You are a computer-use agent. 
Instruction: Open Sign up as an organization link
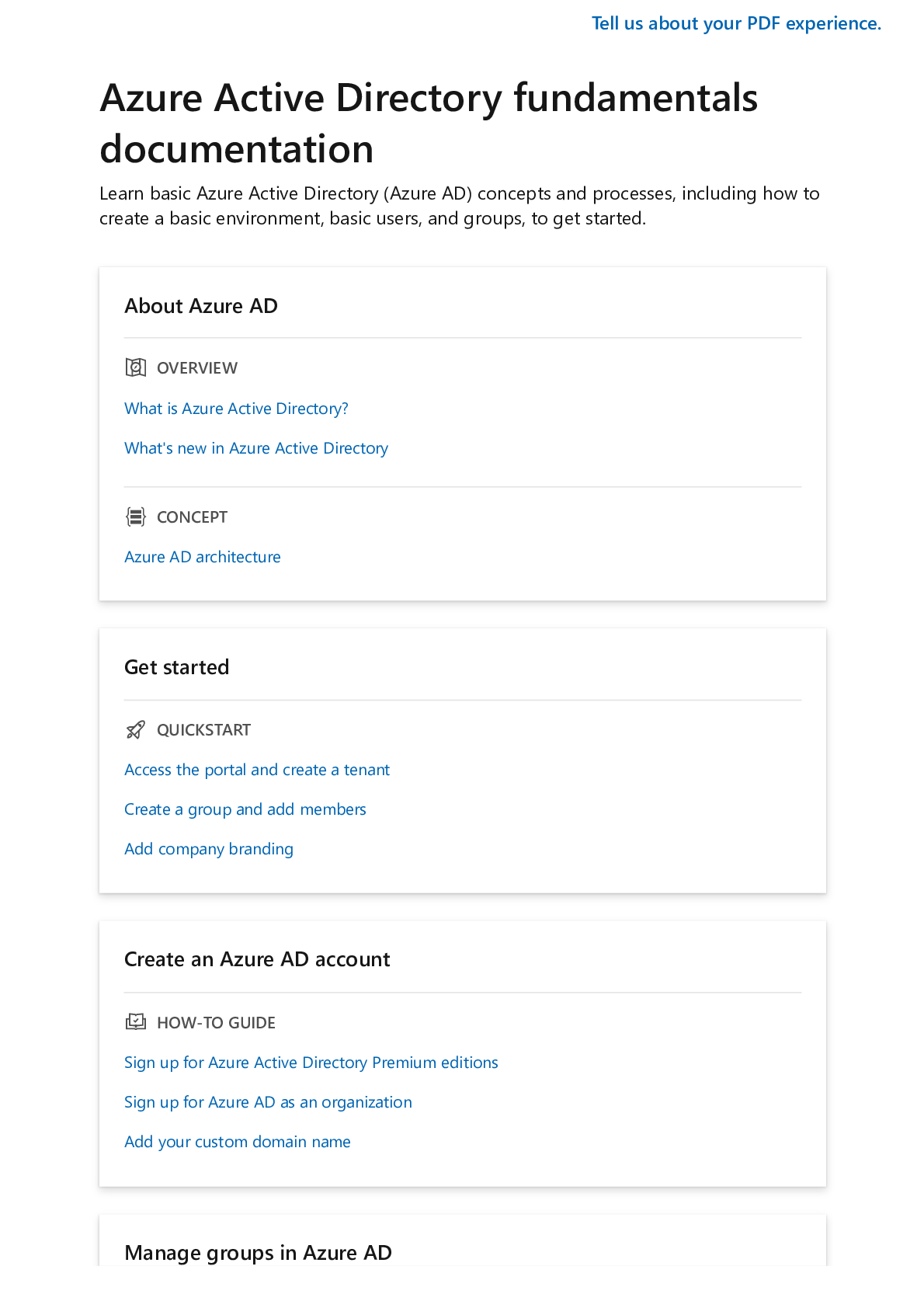coord(268,1102)
